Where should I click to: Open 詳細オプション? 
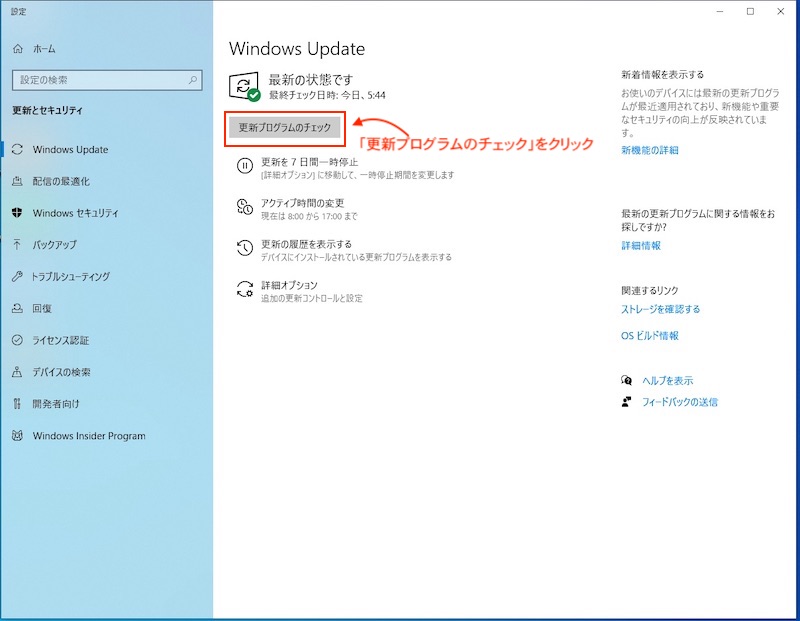[289, 285]
